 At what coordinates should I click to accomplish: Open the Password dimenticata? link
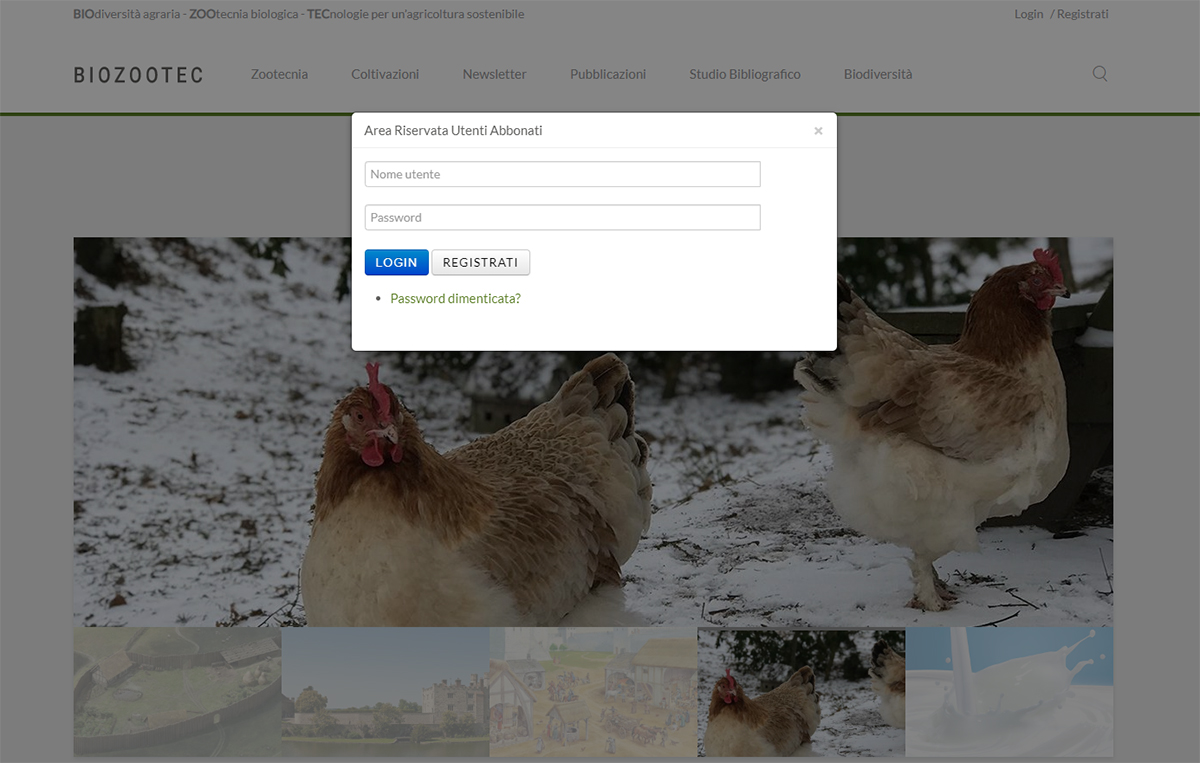click(x=455, y=298)
